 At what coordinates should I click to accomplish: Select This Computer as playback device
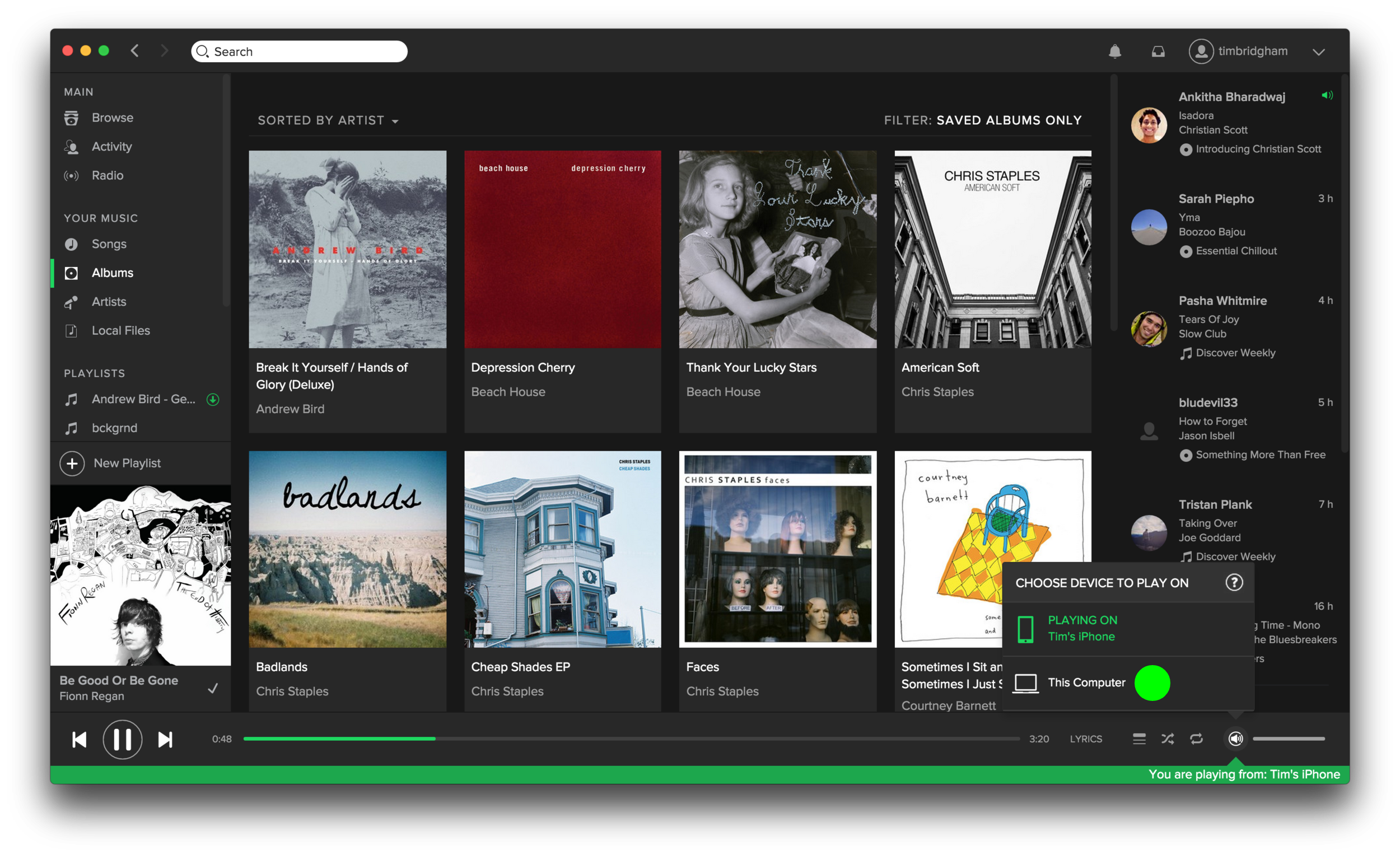coord(1128,682)
